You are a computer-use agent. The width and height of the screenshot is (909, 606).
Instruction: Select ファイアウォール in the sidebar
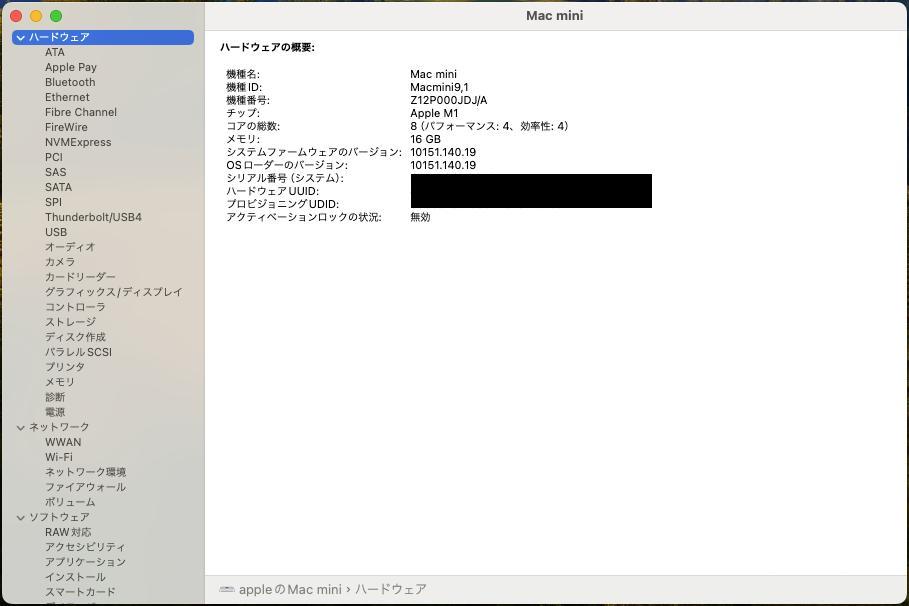coord(86,487)
